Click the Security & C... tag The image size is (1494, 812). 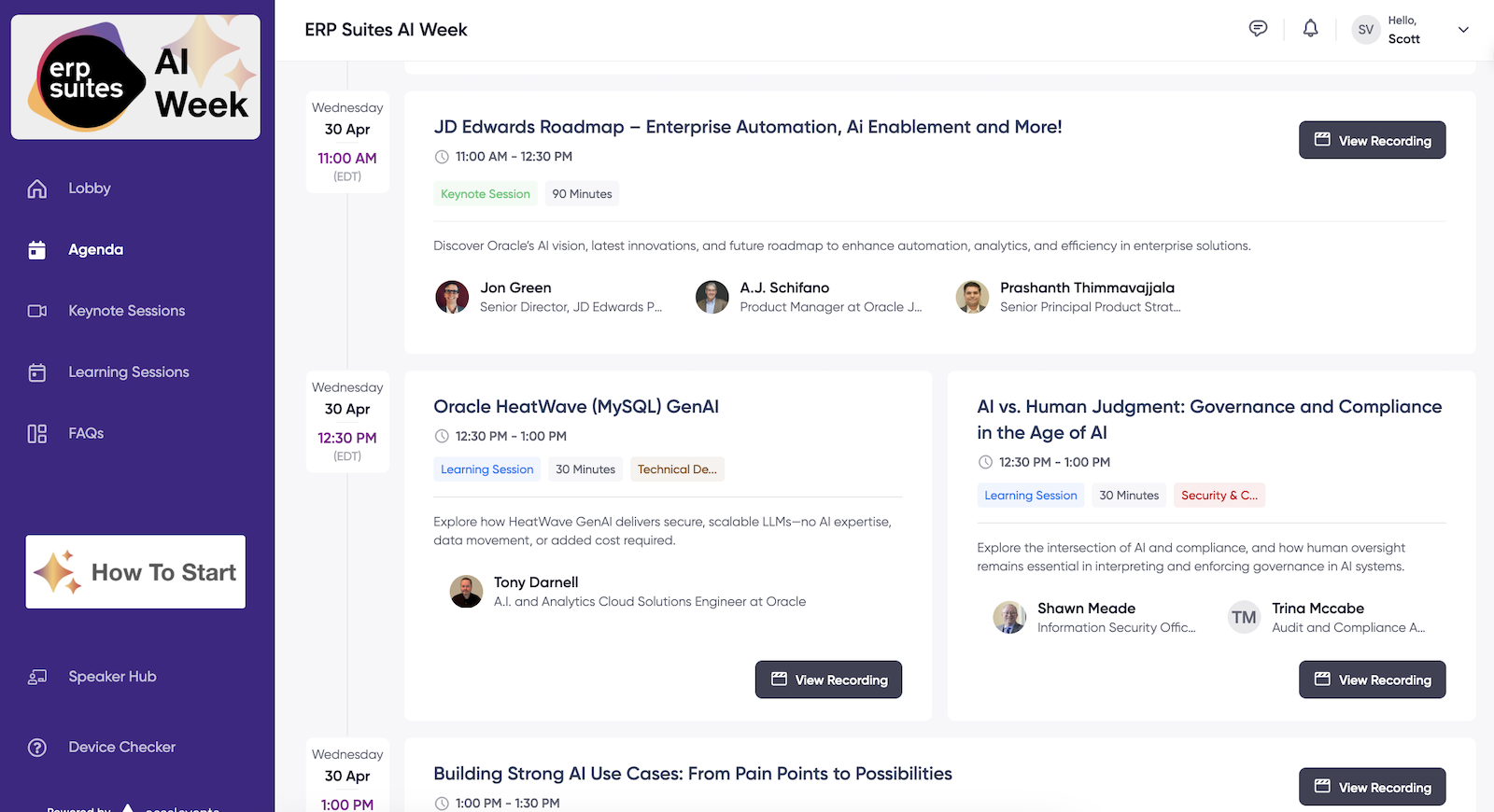pyautogui.click(x=1219, y=496)
